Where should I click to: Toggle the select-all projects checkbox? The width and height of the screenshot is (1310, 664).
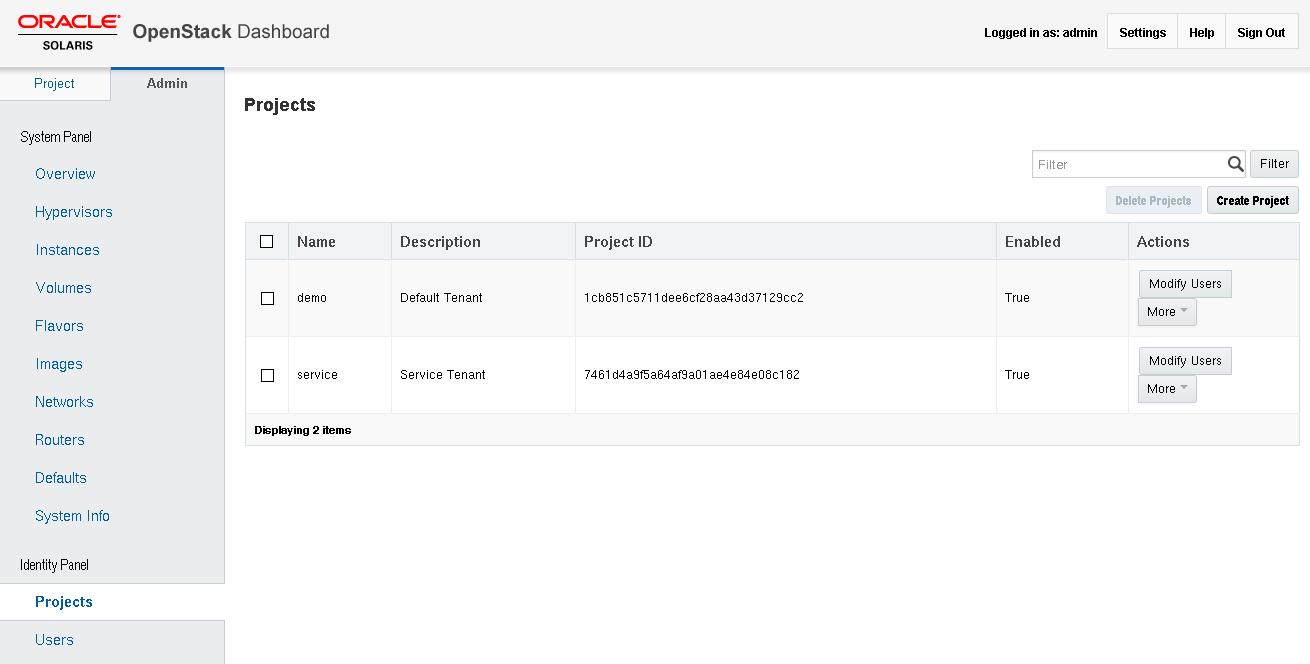266,241
